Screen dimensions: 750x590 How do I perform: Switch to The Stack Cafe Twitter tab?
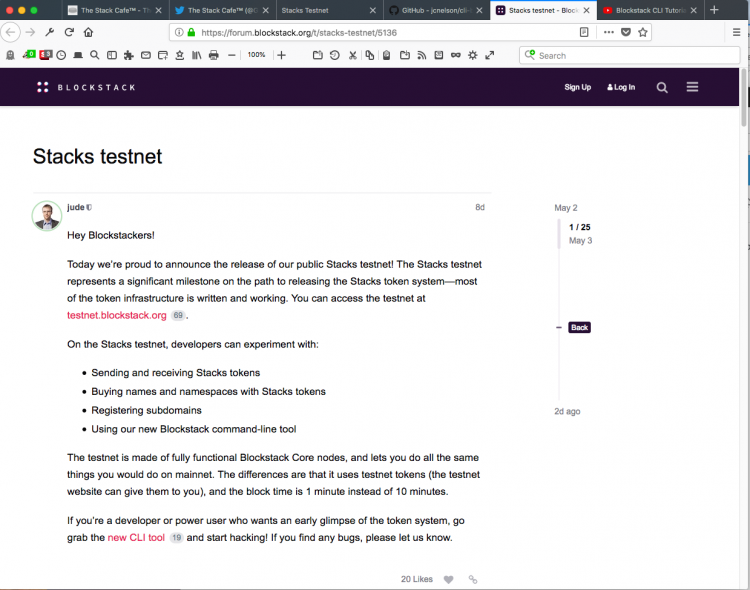coord(222,10)
